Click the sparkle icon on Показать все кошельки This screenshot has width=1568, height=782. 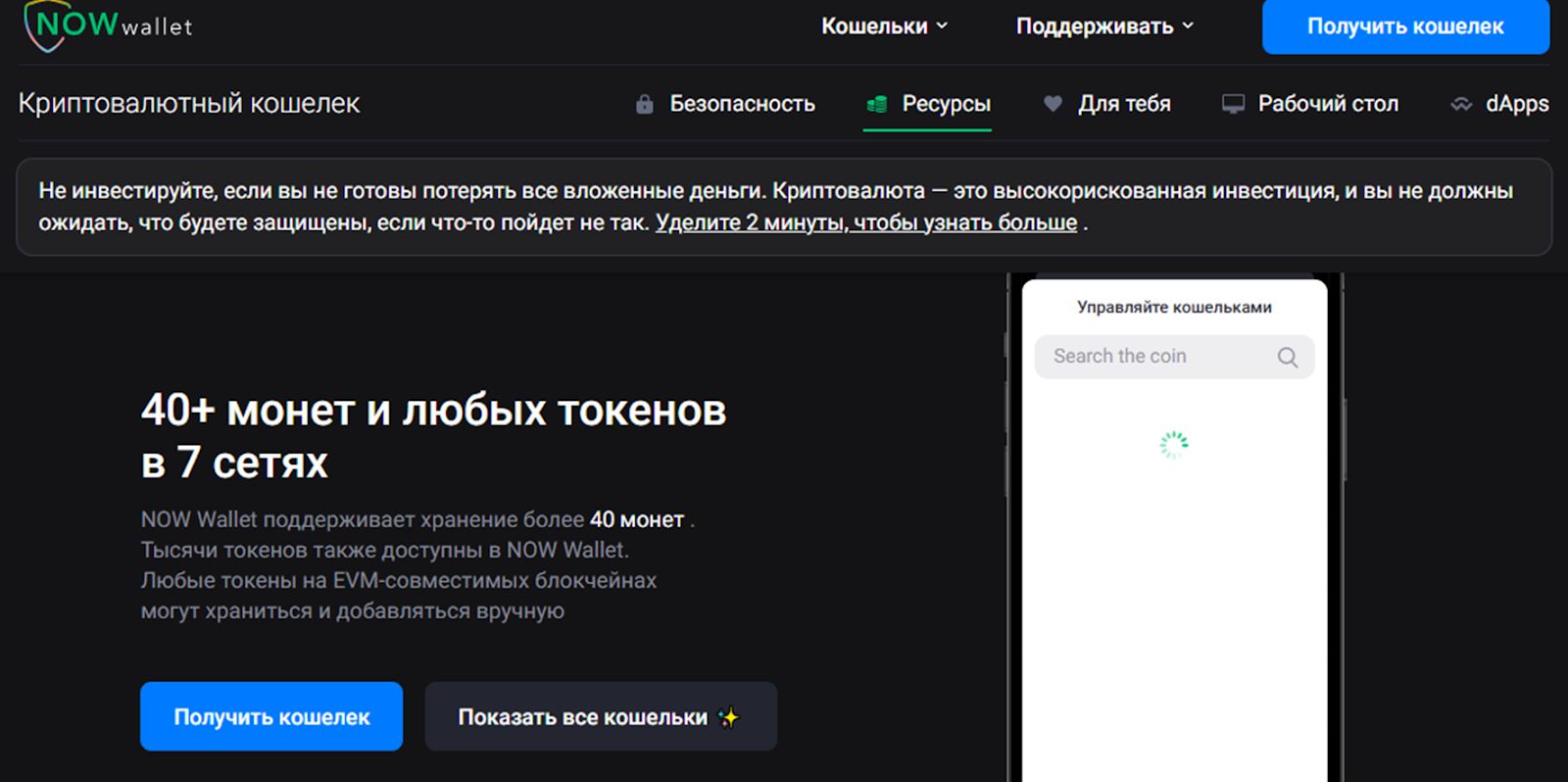[x=728, y=717]
